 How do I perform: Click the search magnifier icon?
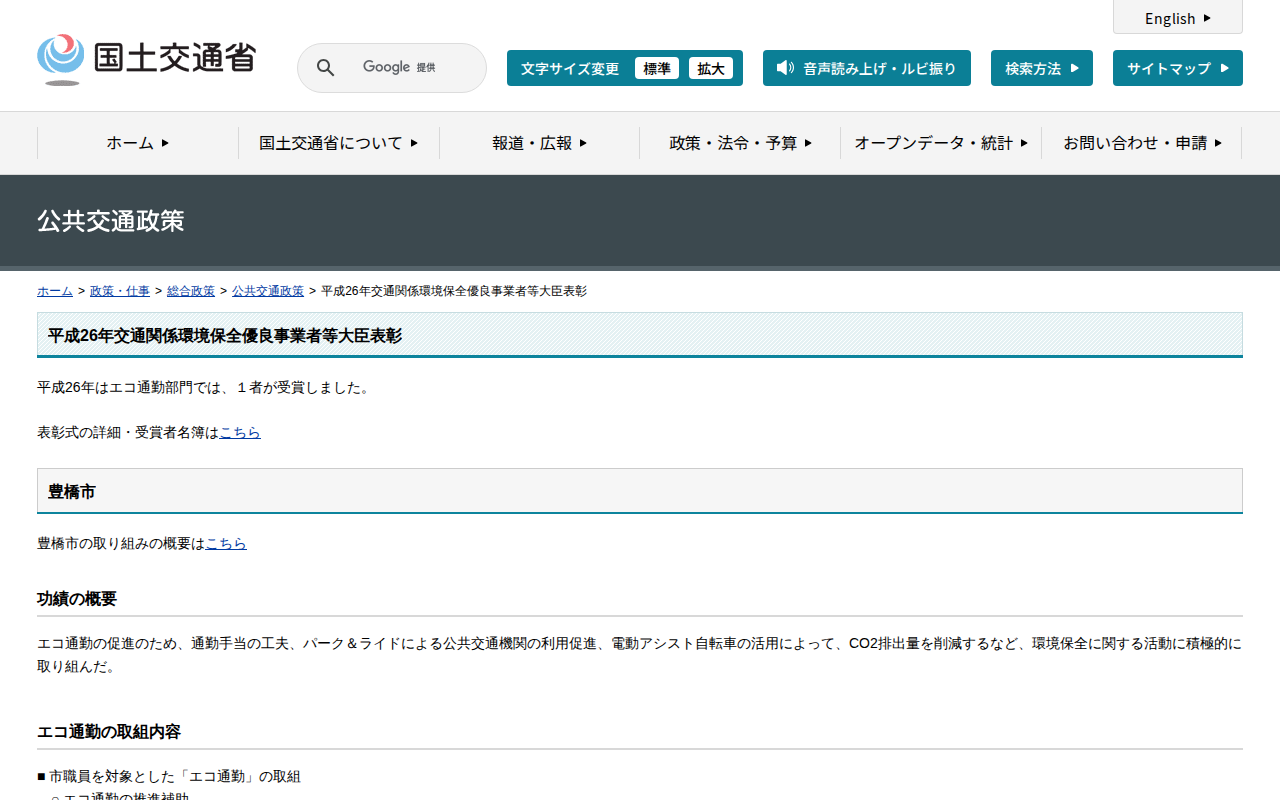(325, 68)
